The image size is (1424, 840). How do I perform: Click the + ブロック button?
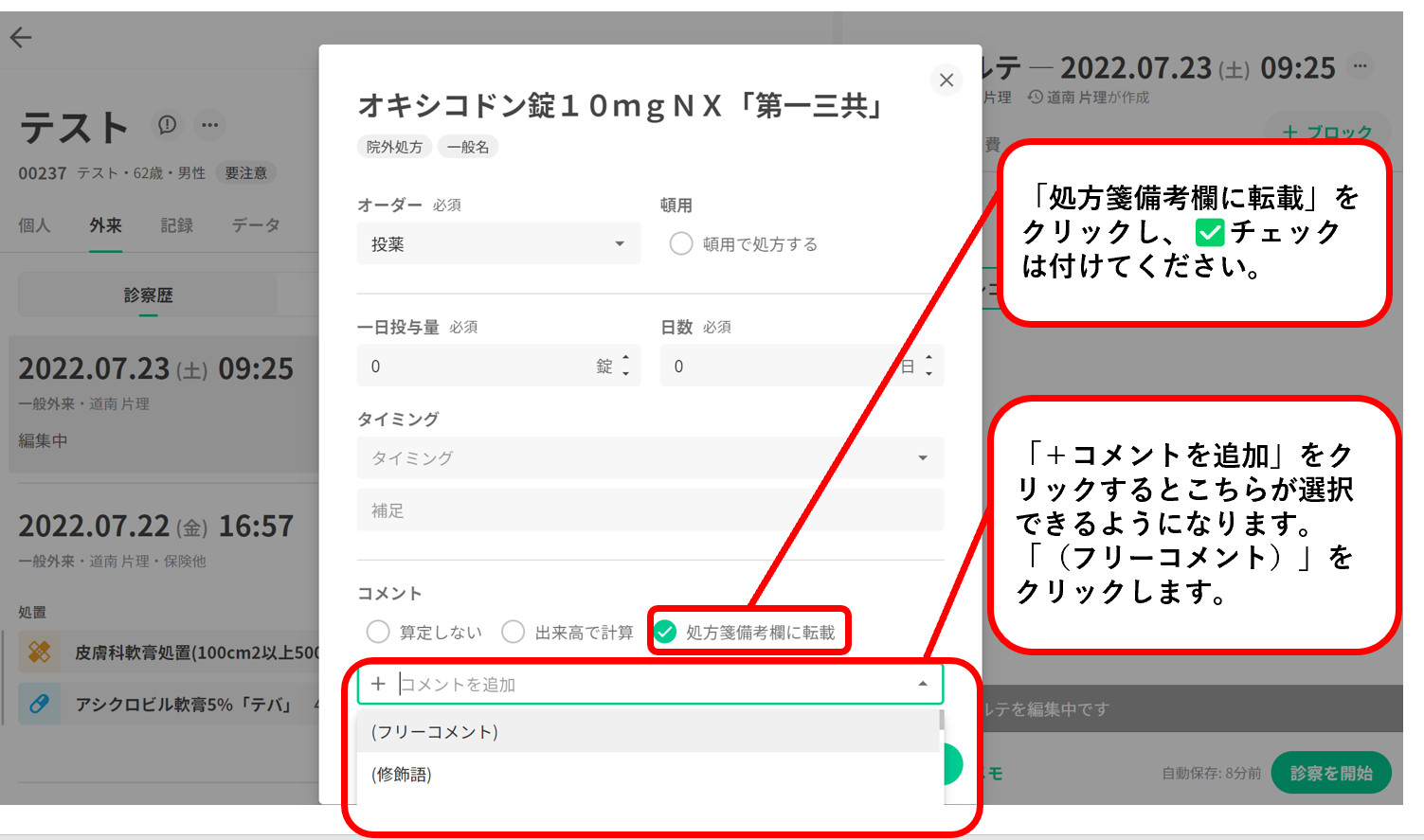pos(1326,133)
